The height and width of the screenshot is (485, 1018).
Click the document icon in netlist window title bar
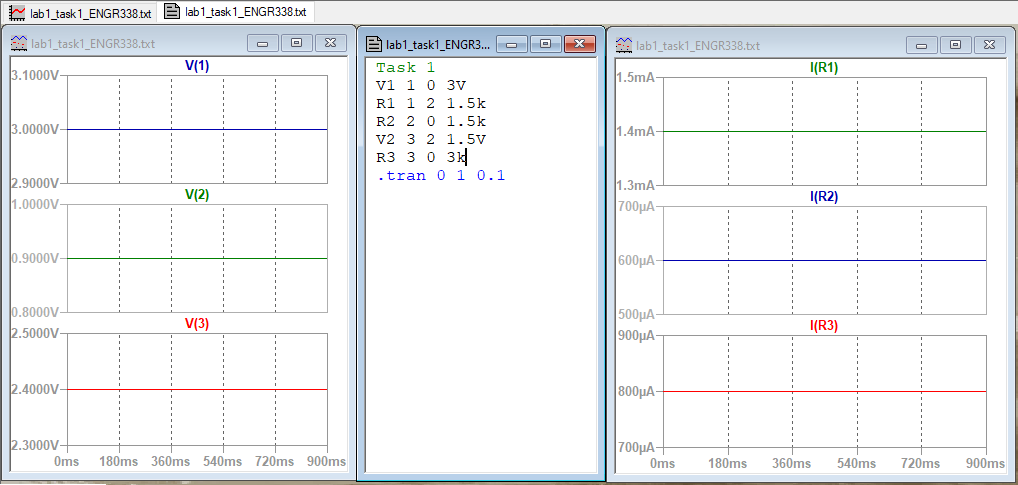point(374,44)
